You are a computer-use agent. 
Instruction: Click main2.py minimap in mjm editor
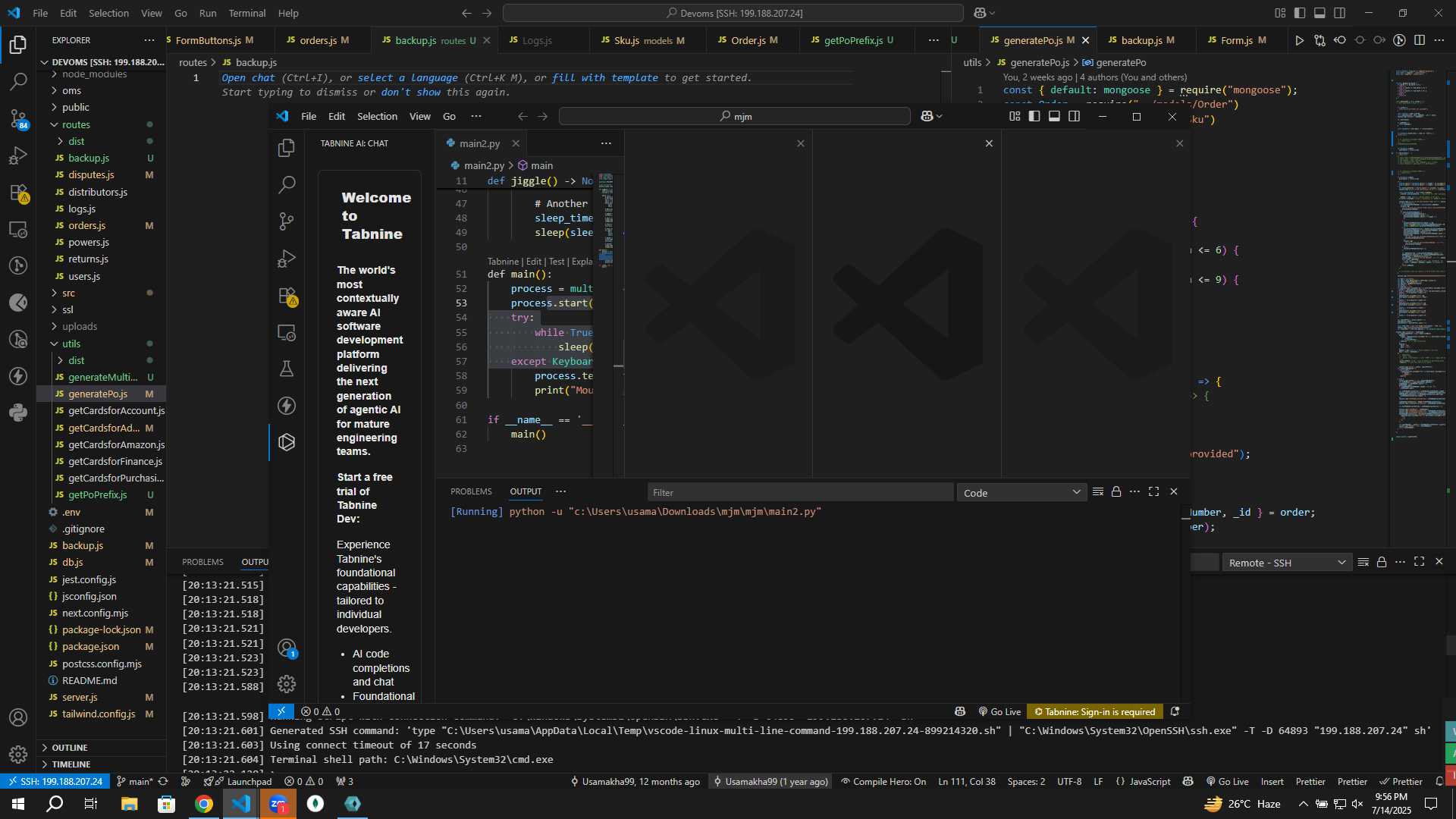tap(606, 220)
